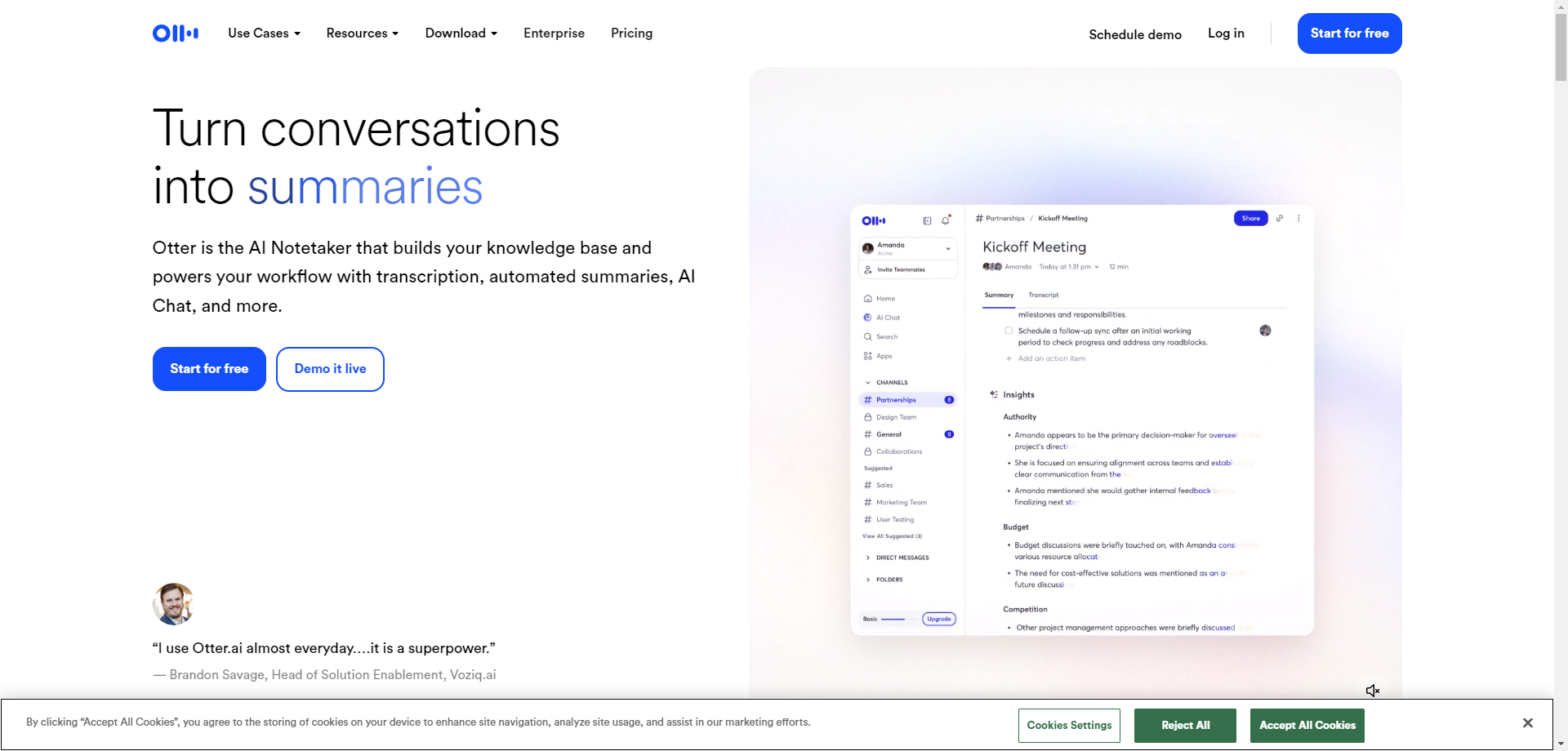Dismiss the cookie banner with X

pyautogui.click(x=1527, y=723)
